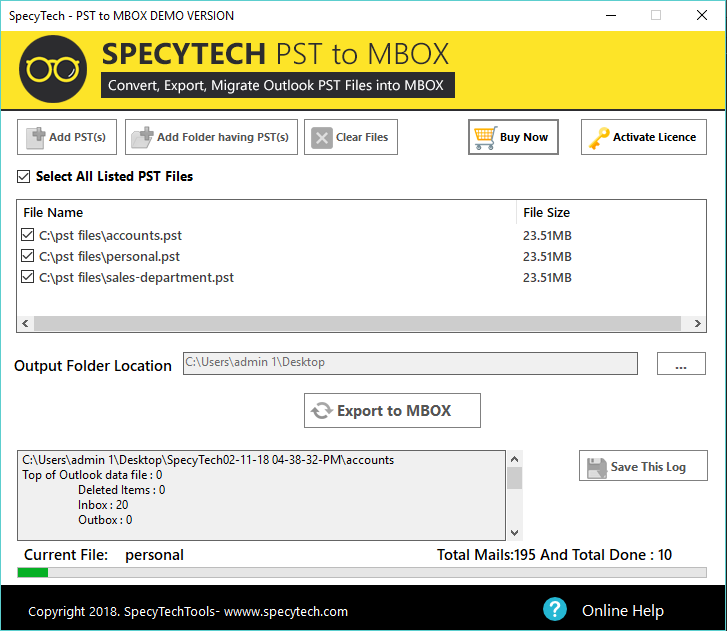The width and height of the screenshot is (727, 631).
Task: Click the current file name 'personal'
Action: click(154, 555)
